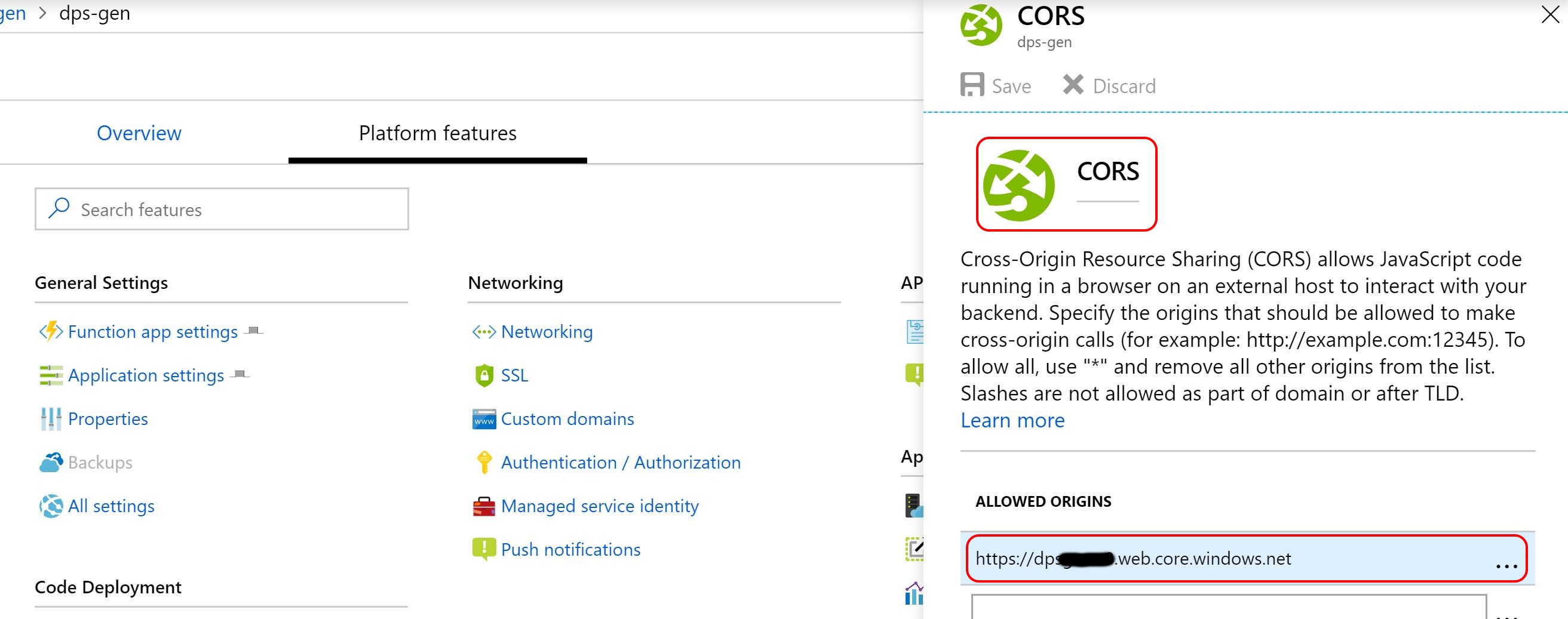The image size is (1568, 619).
Task: Click the empty new origin input box
Action: [x=1229, y=607]
